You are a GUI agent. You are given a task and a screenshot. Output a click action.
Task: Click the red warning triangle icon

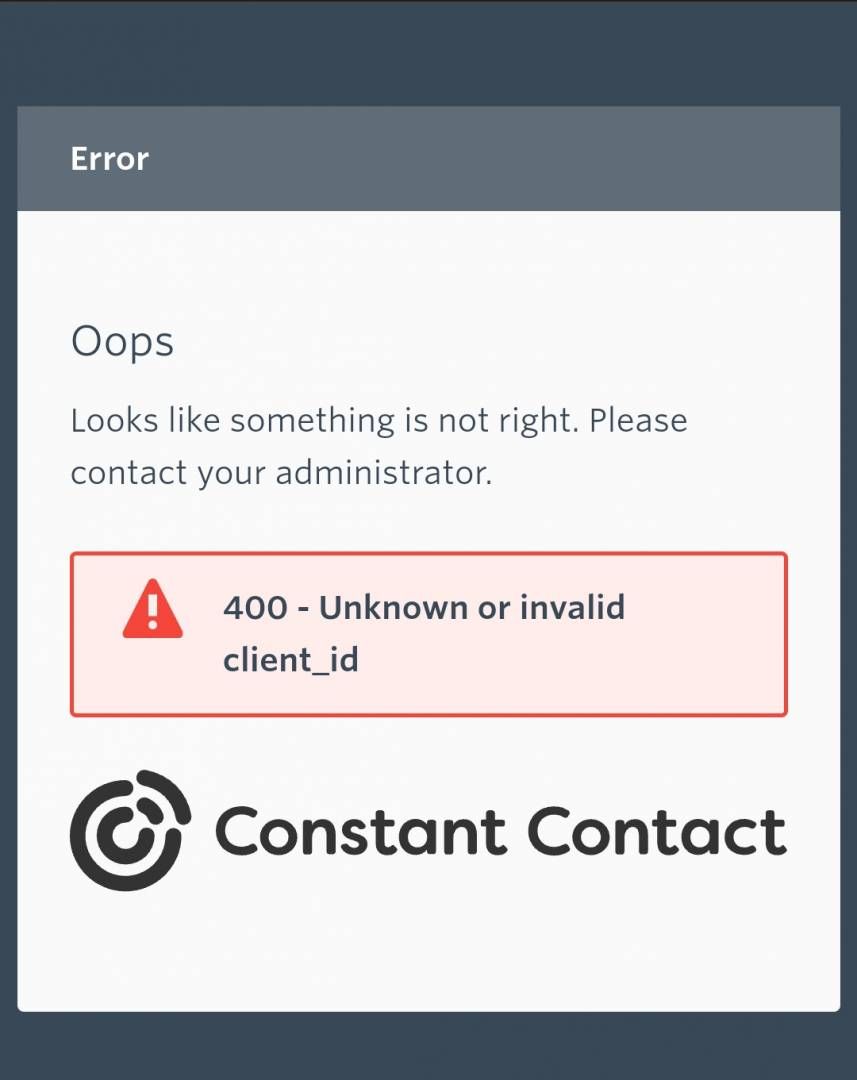pyautogui.click(x=152, y=608)
